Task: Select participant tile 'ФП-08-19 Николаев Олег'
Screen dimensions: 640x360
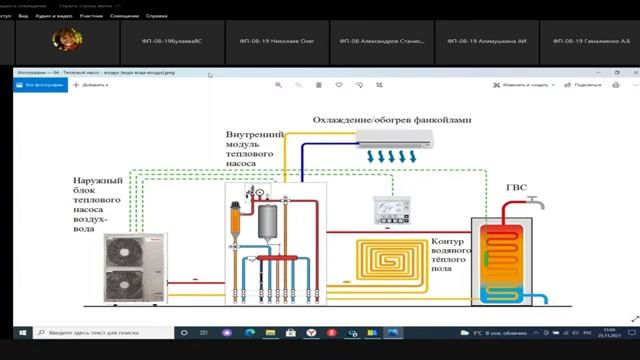Action: (x=277, y=42)
